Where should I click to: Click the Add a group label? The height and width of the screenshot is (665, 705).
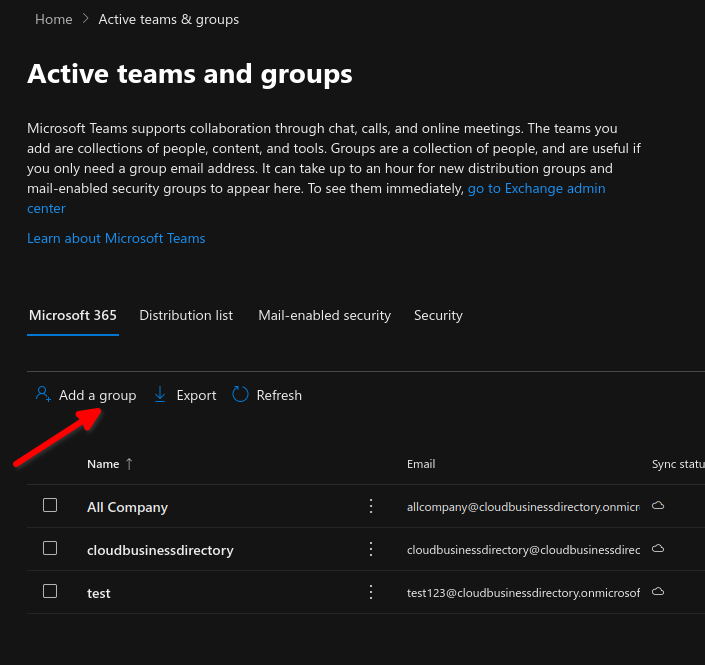(98, 395)
